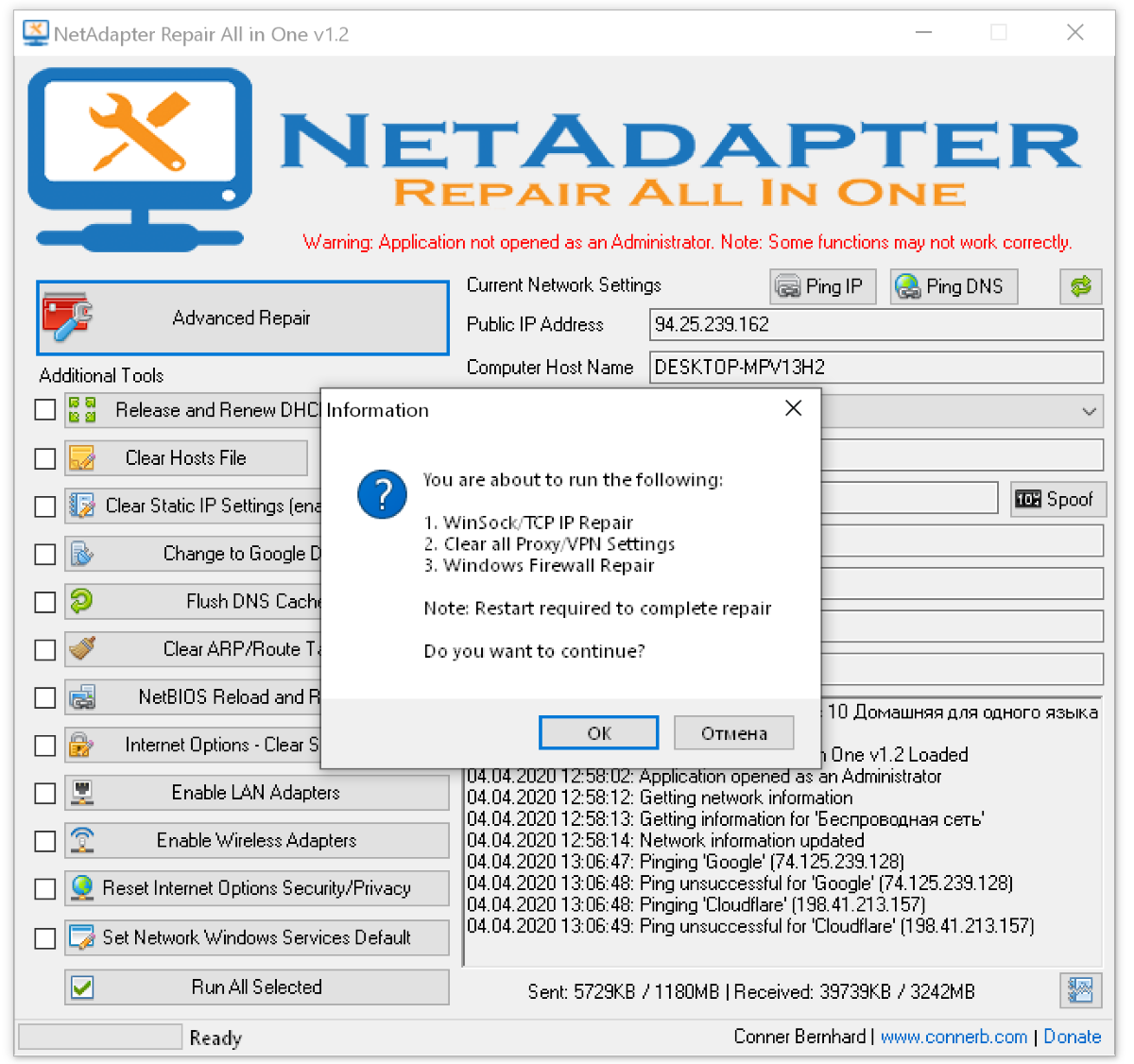The height and width of the screenshot is (1064, 1134).
Task: Click the NetAdapter monitor logo
Action: (x=140, y=159)
